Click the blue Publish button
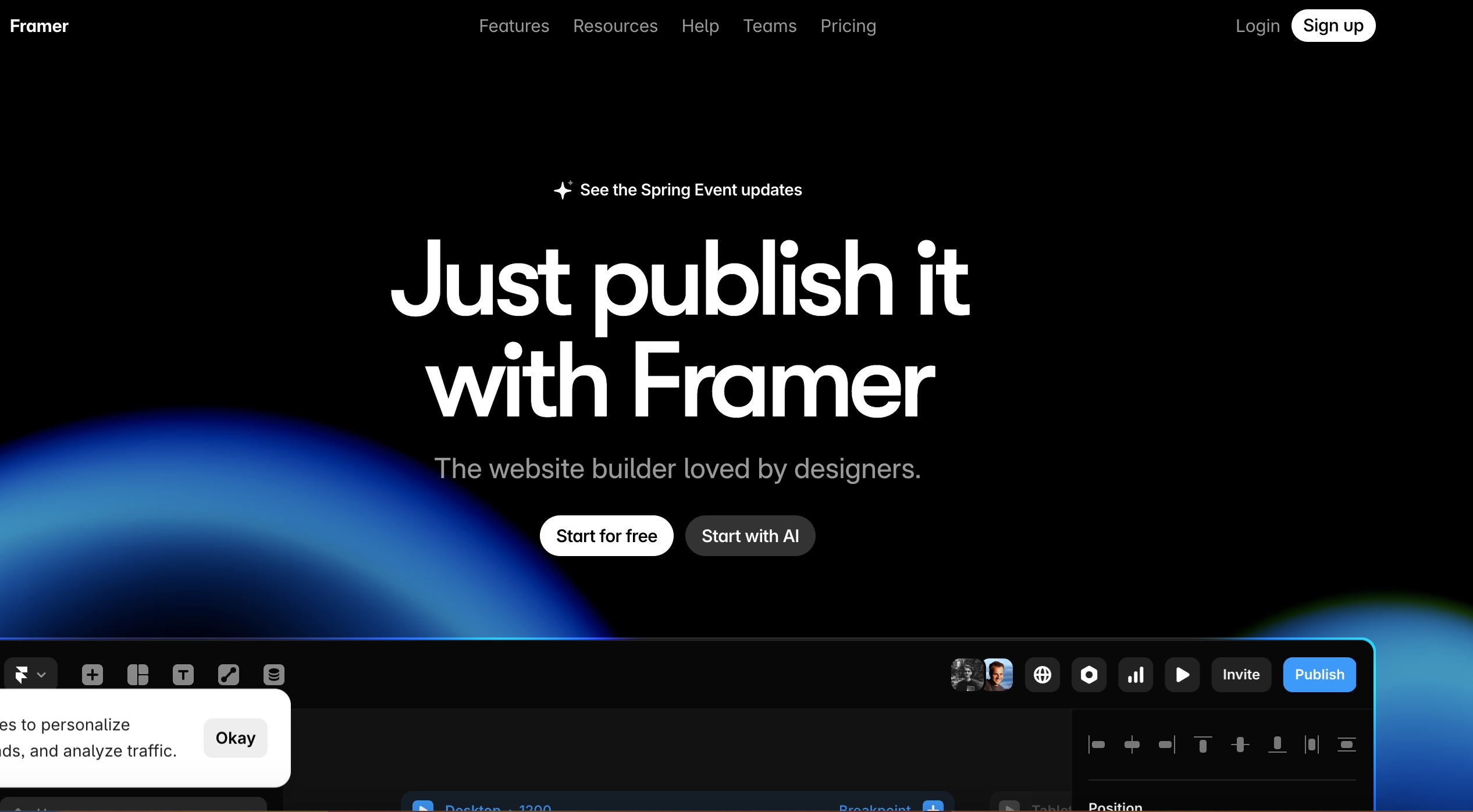The image size is (1473, 812). pyautogui.click(x=1319, y=675)
